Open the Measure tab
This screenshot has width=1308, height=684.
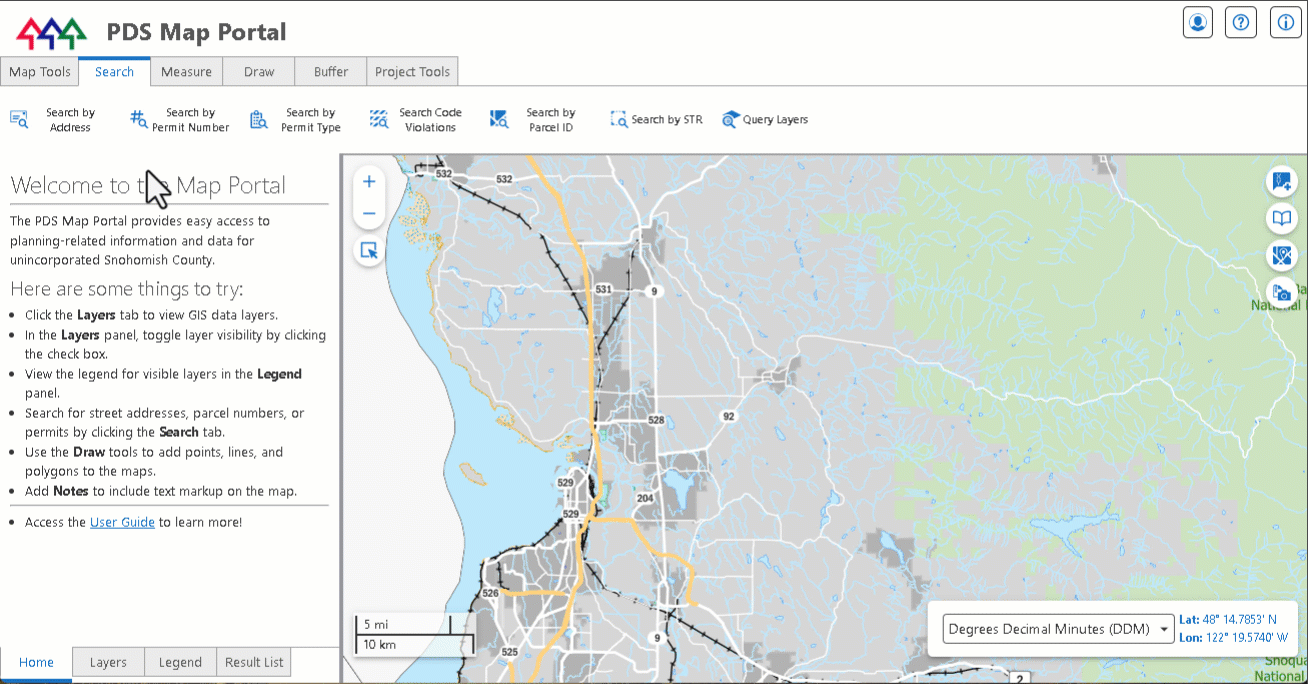[186, 72]
